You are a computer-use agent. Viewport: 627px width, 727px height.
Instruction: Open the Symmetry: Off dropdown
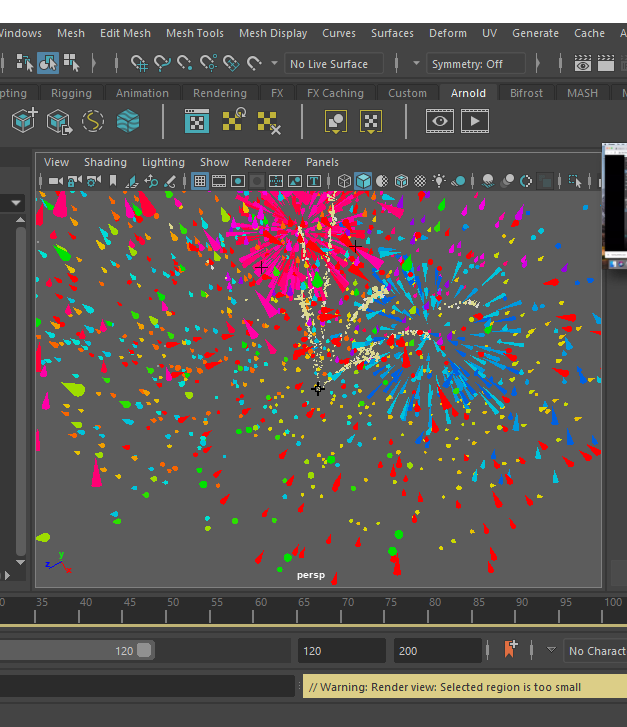point(475,64)
